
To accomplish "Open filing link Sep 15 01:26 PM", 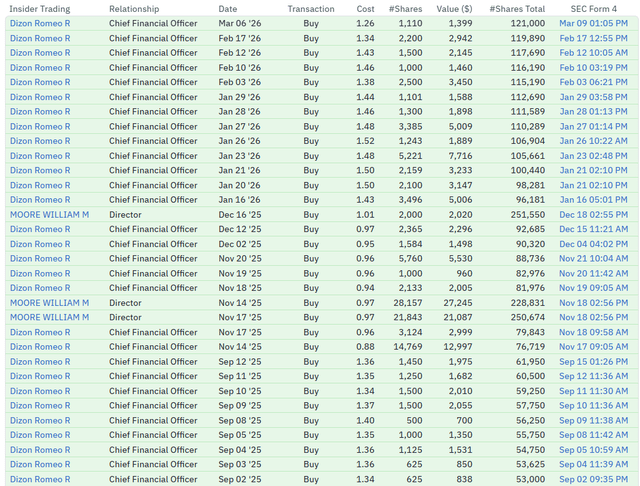I will pos(593,362).
